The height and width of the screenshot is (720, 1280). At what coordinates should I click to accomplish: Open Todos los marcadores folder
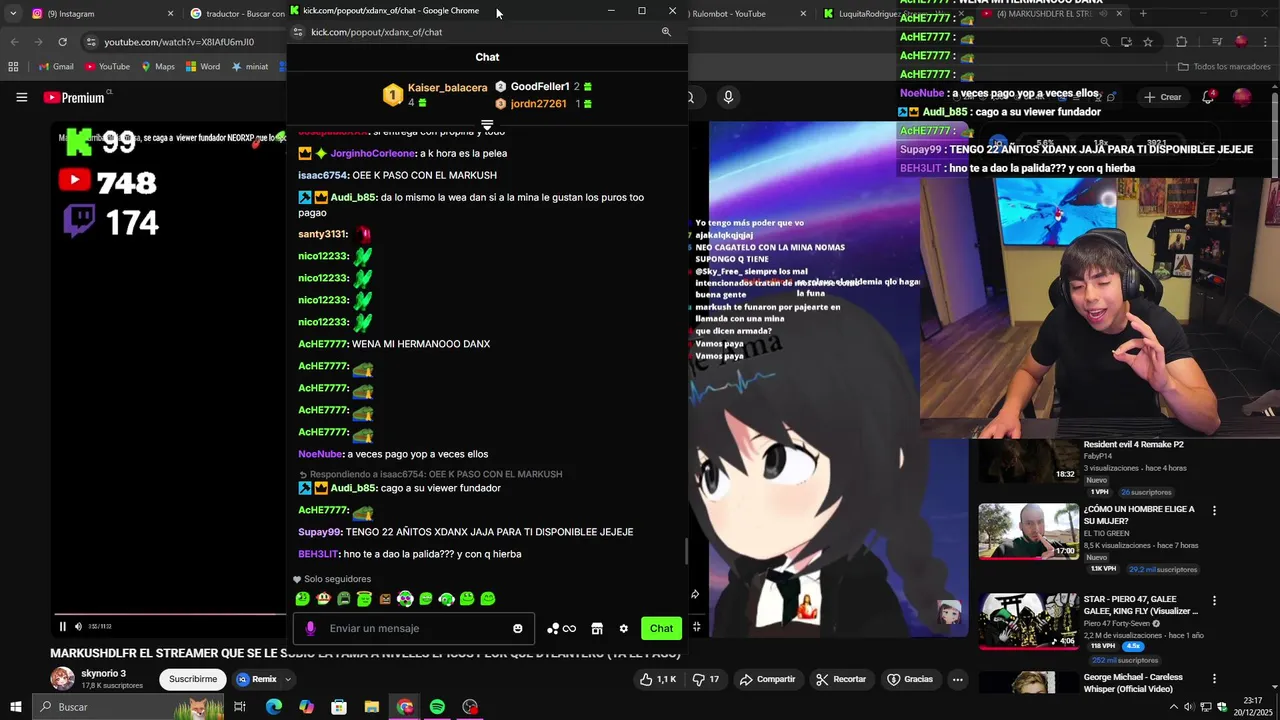(1224, 67)
